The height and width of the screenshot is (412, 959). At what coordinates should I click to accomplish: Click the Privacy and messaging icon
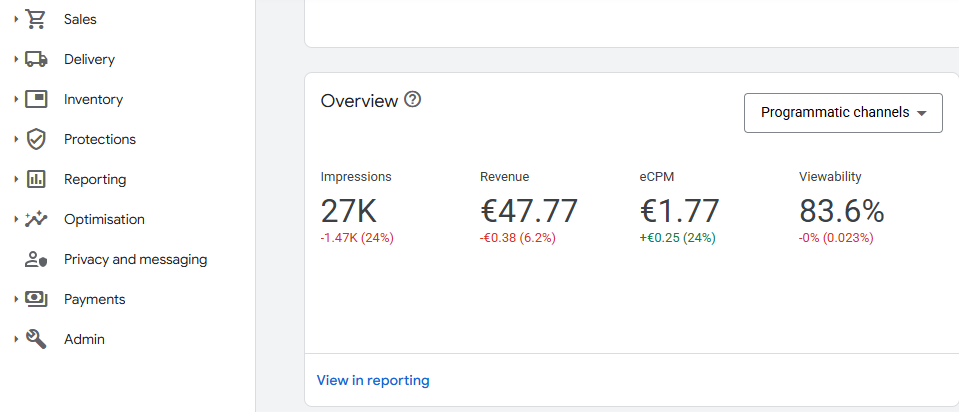(36, 259)
